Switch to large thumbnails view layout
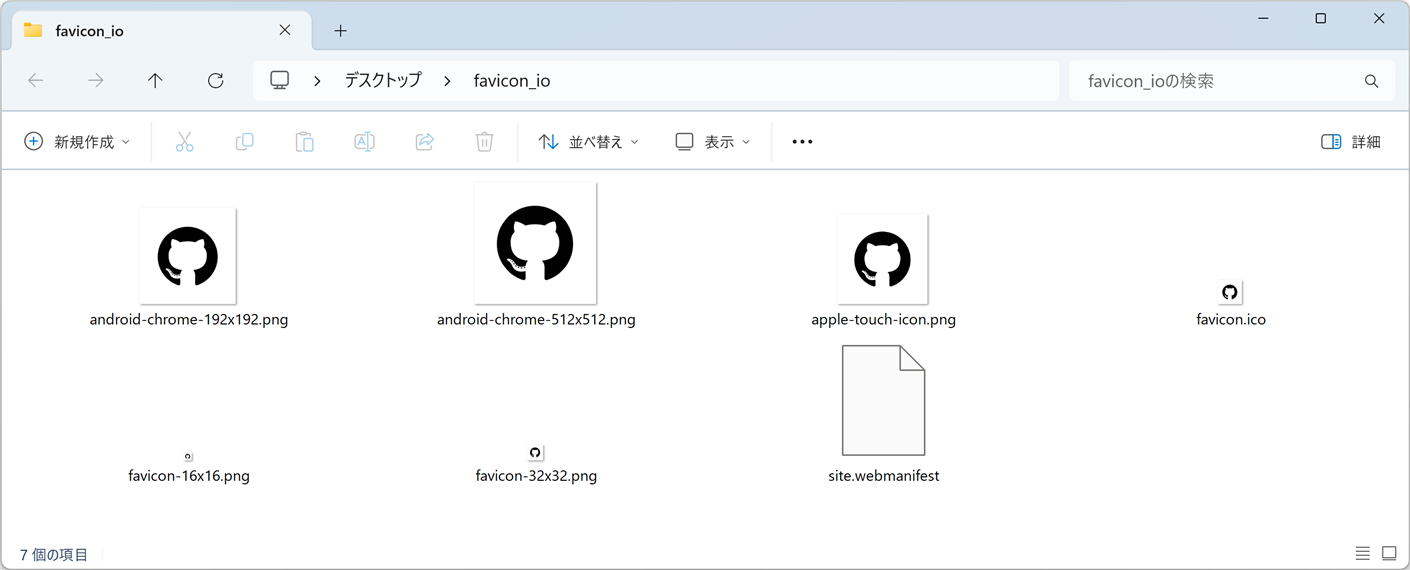This screenshot has width=1410, height=570. point(1389,553)
